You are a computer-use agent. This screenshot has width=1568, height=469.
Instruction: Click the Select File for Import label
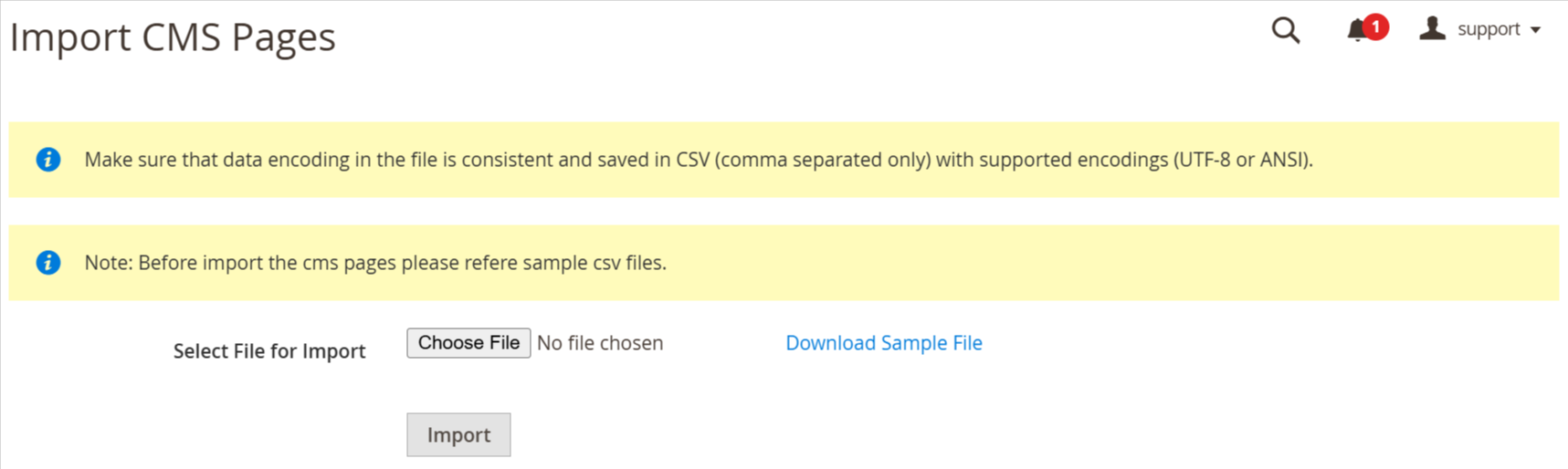pyautogui.click(x=269, y=351)
